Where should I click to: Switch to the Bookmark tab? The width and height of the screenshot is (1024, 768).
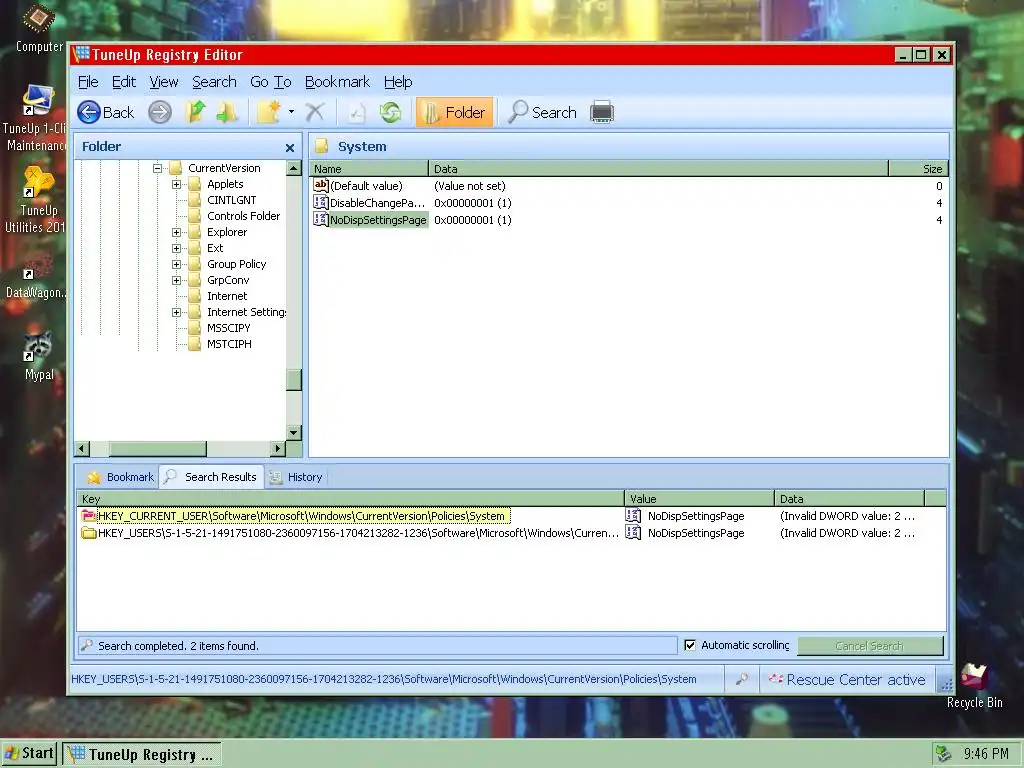click(120, 477)
